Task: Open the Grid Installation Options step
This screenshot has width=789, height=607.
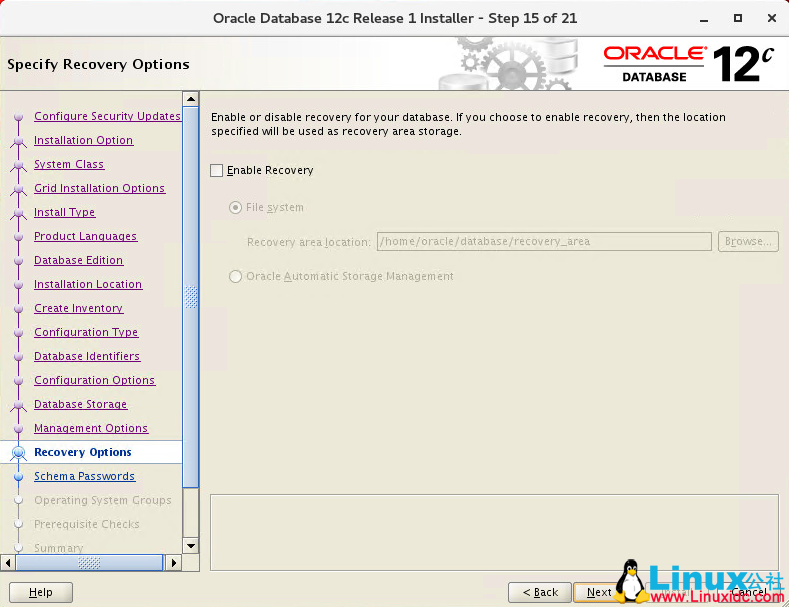Action: (x=100, y=188)
